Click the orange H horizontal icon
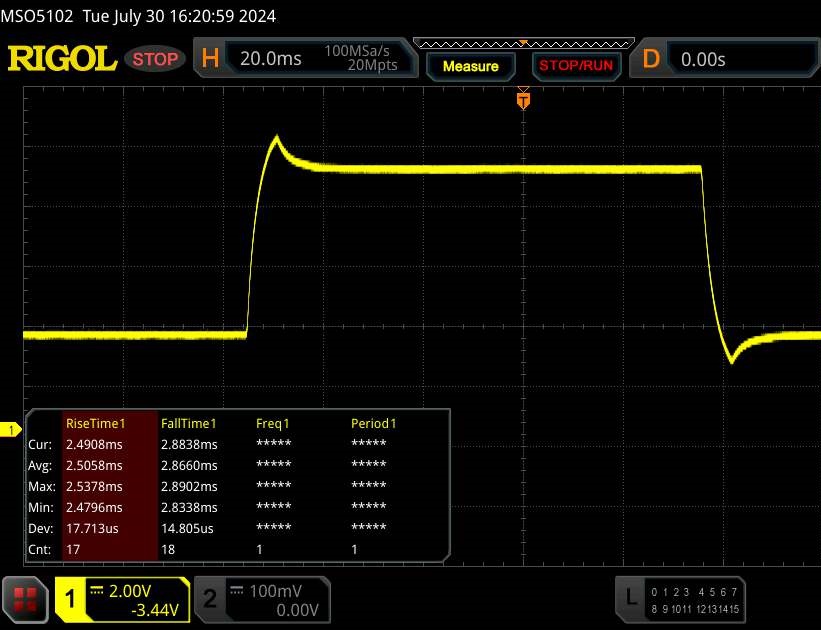The width and height of the screenshot is (821, 630). 210,58
